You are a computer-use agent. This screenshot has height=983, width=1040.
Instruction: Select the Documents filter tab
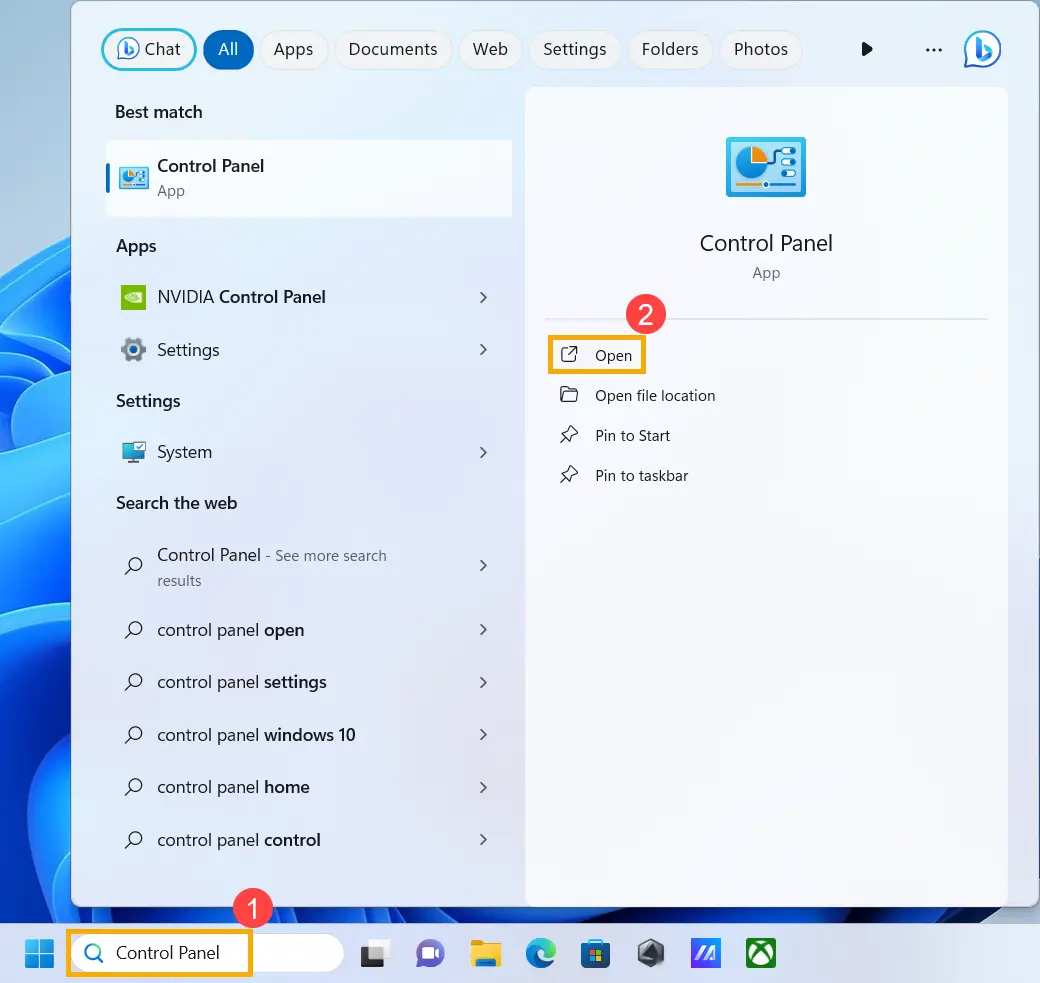392,49
